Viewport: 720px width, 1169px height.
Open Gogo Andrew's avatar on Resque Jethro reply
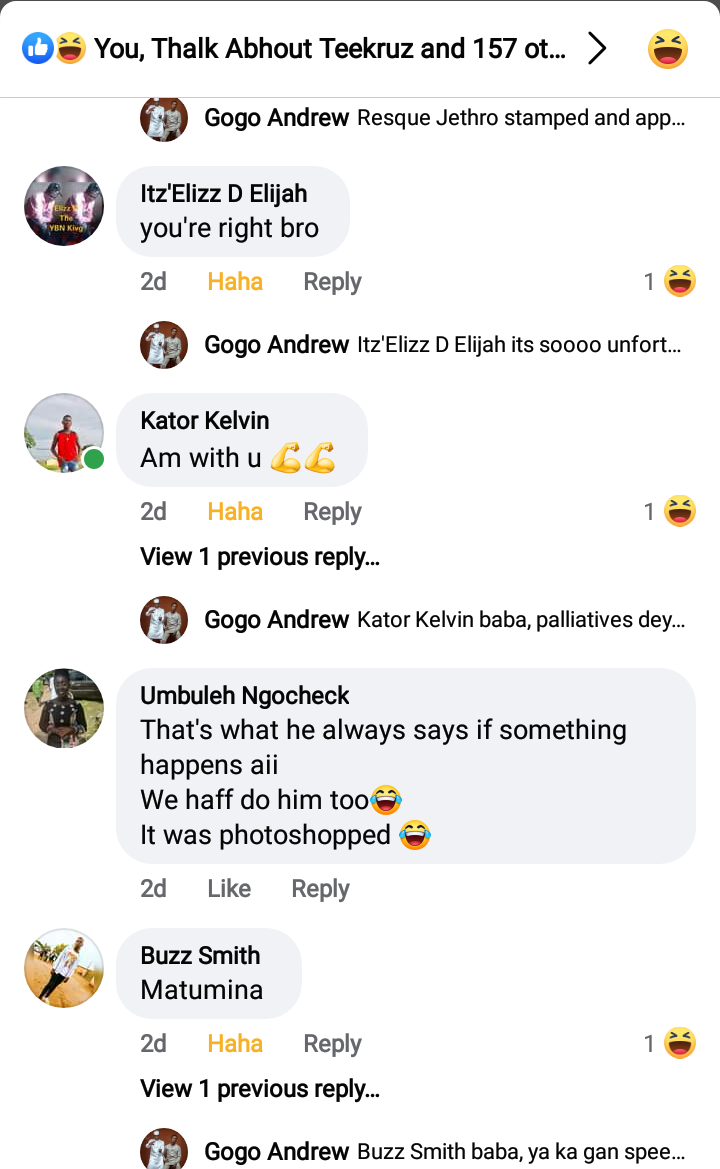164,118
